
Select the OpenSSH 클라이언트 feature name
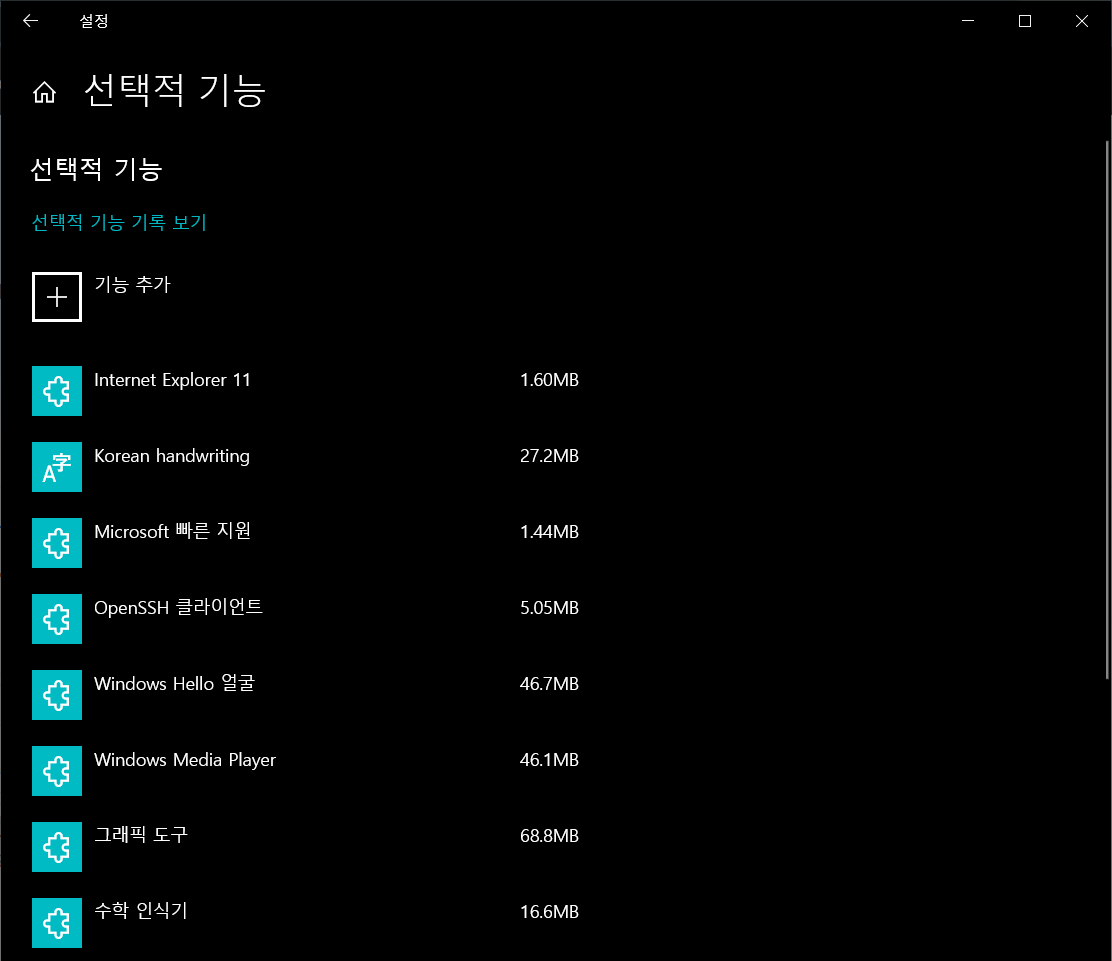click(x=179, y=607)
